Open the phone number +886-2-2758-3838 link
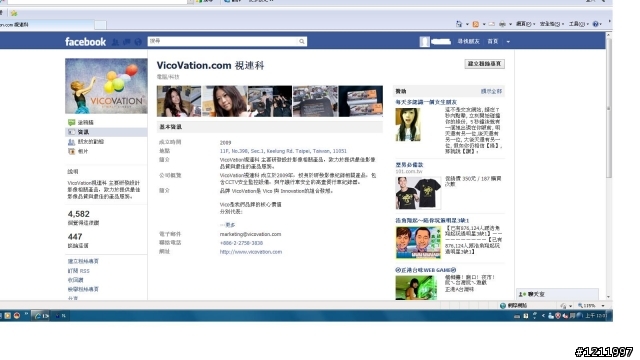The width and height of the screenshot is (640, 360). 241,243
